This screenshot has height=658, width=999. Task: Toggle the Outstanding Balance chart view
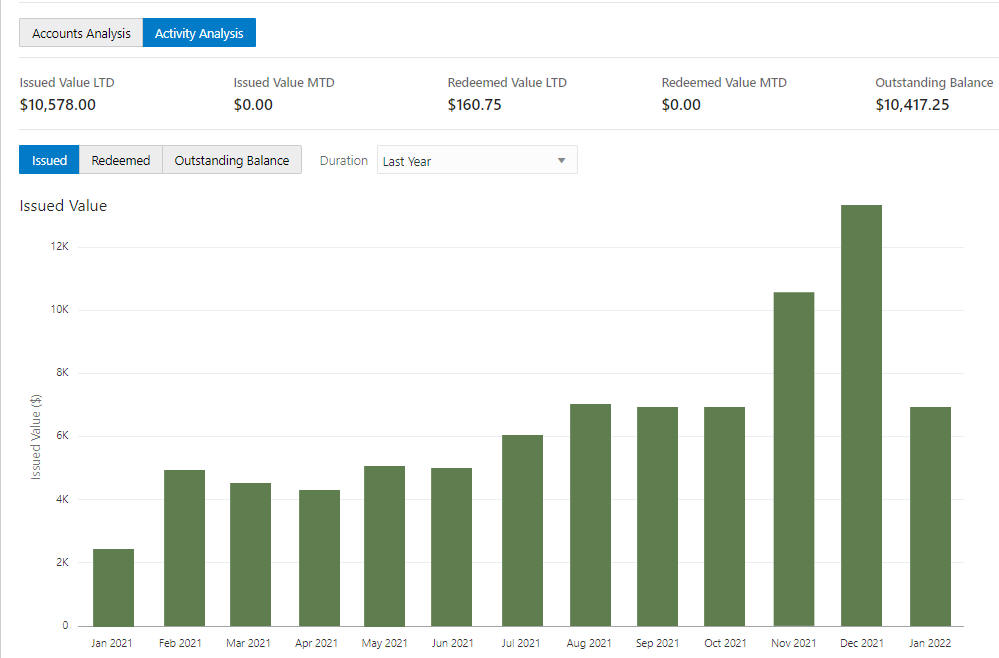tap(232, 160)
